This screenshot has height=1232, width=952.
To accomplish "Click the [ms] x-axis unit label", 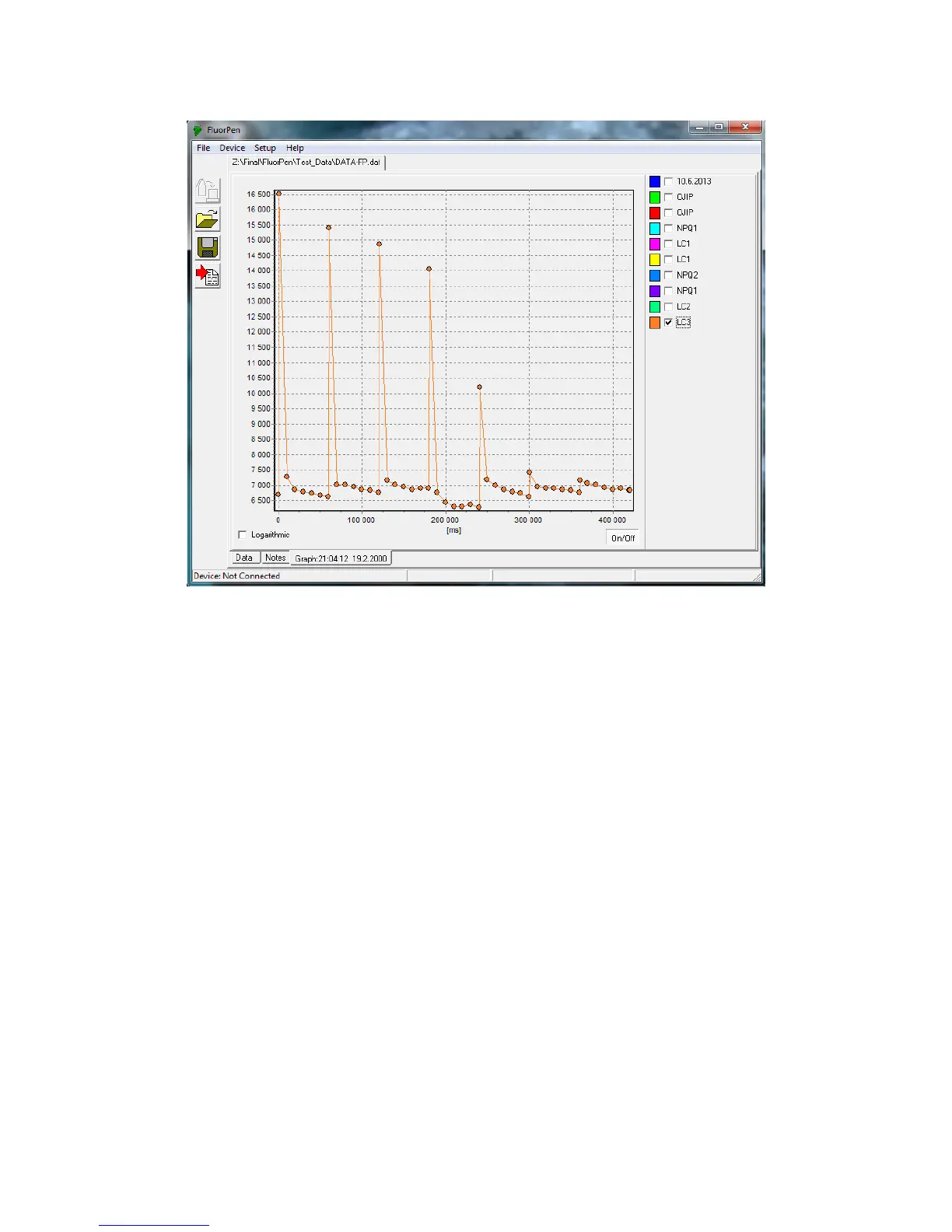I will tap(453, 530).
